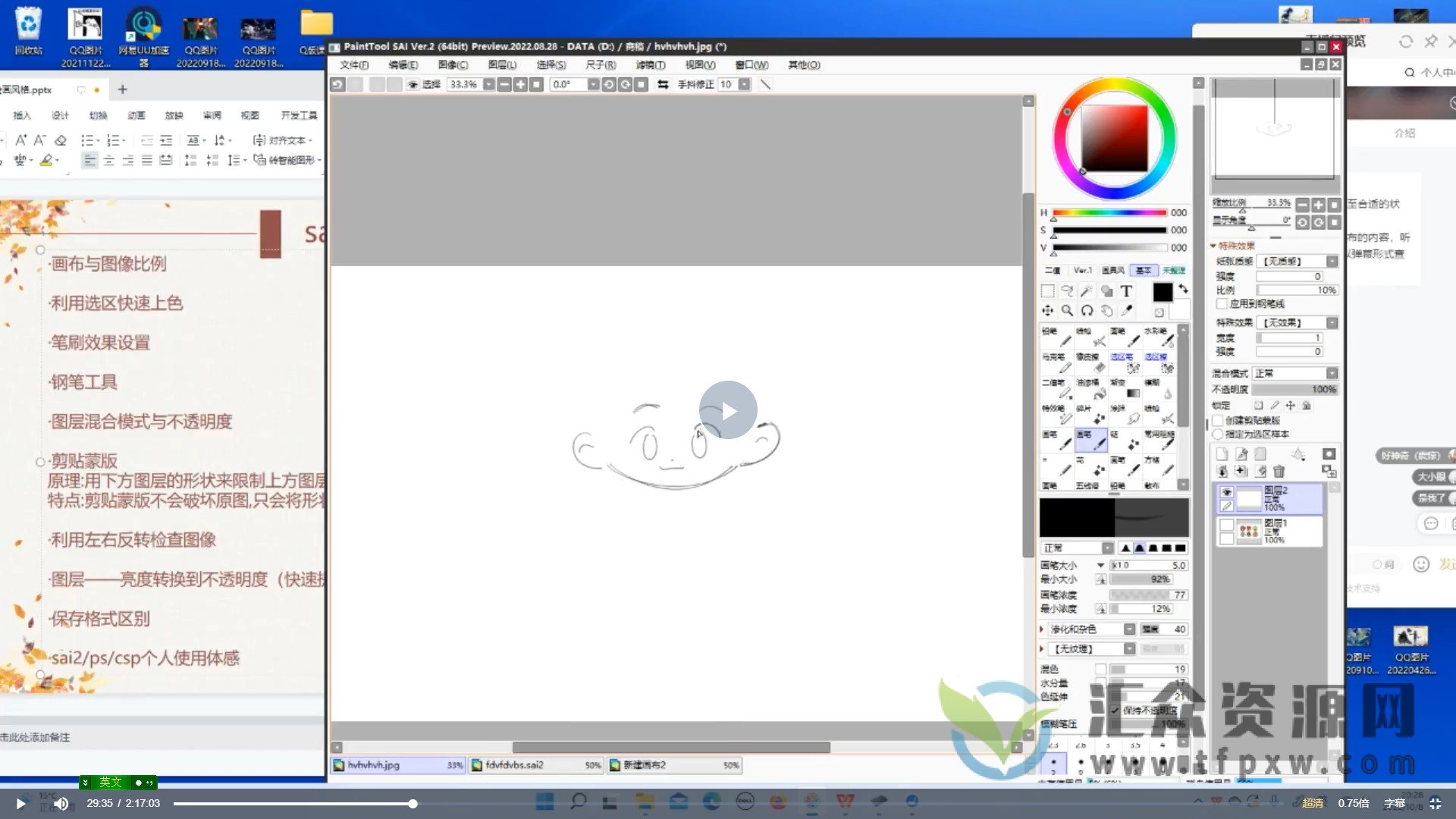Choose the 选区笔 selection pen

tap(1125, 363)
